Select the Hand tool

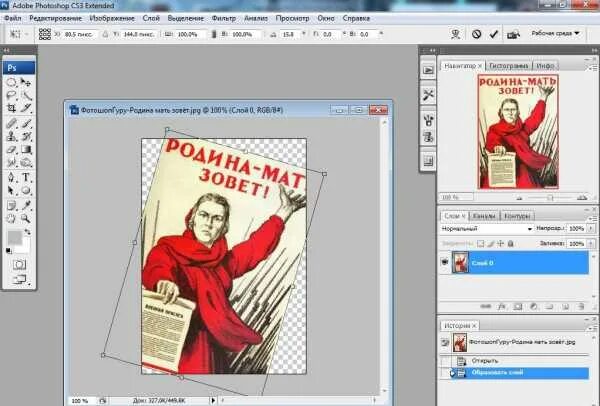click(x=11, y=218)
